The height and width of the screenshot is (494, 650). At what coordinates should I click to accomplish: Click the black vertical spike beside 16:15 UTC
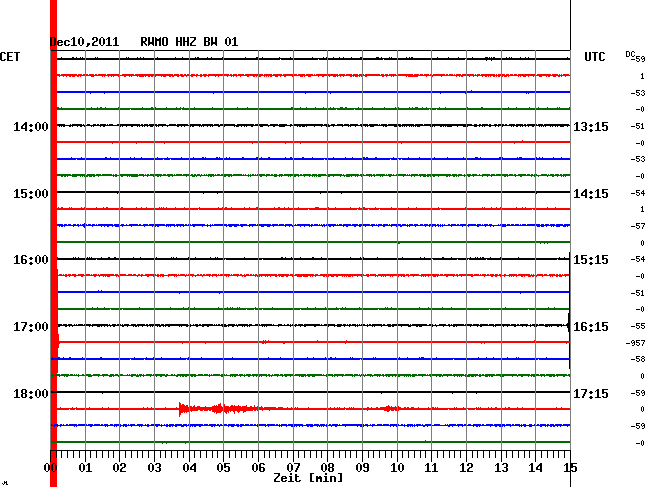click(x=569, y=310)
